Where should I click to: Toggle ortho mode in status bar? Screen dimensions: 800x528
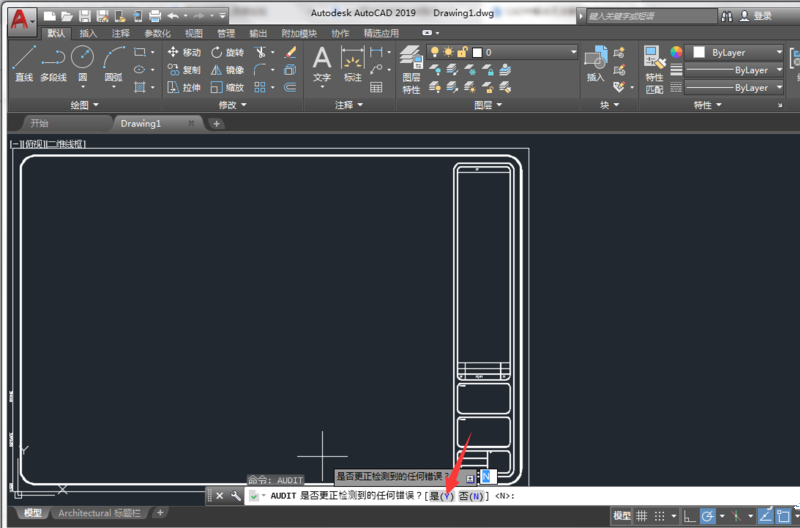tap(689, 516)
